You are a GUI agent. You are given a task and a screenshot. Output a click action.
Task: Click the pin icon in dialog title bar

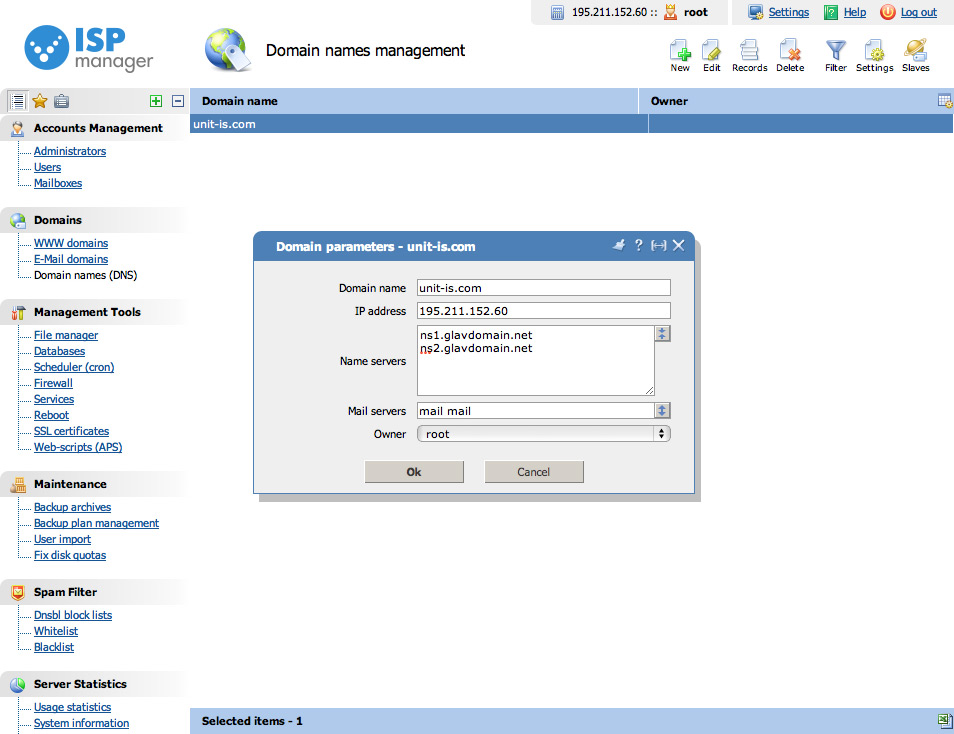coord(619,246)
